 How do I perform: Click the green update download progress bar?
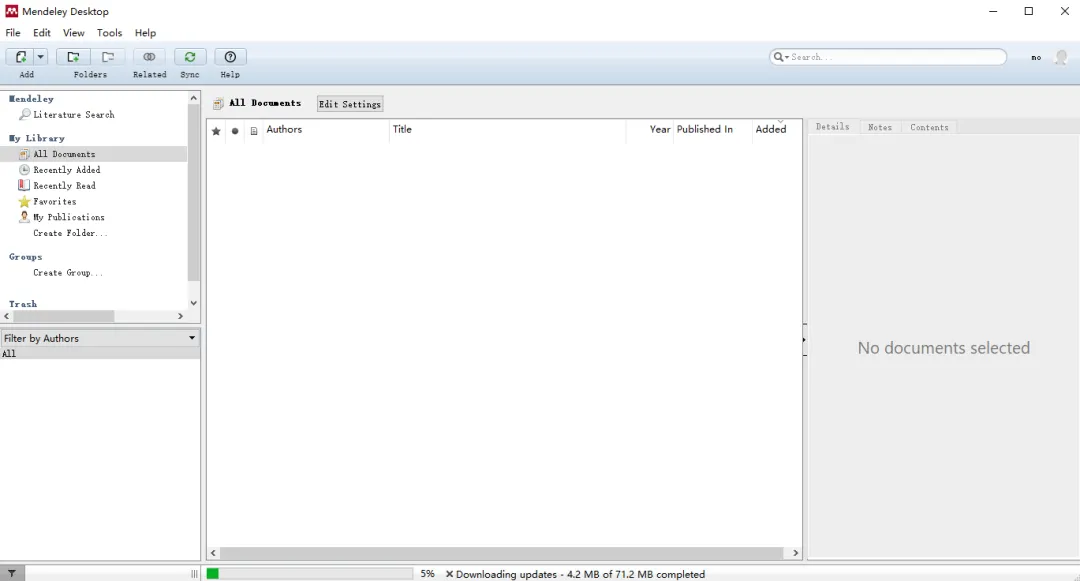coord(309,573)
